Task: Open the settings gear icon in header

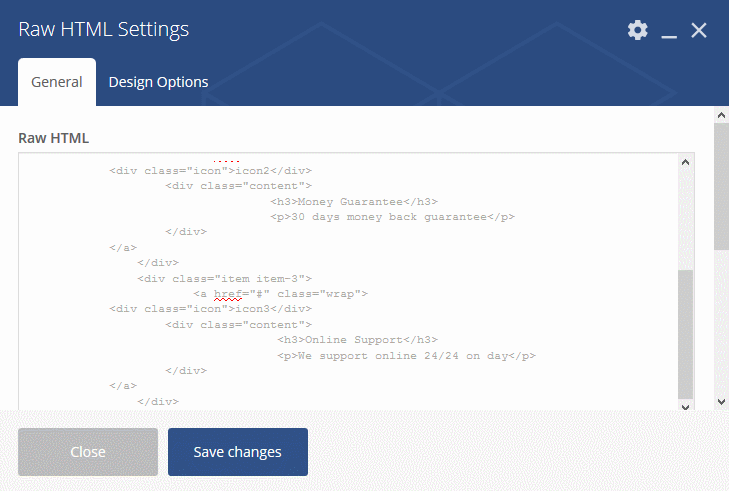Action: coord(637,30)
